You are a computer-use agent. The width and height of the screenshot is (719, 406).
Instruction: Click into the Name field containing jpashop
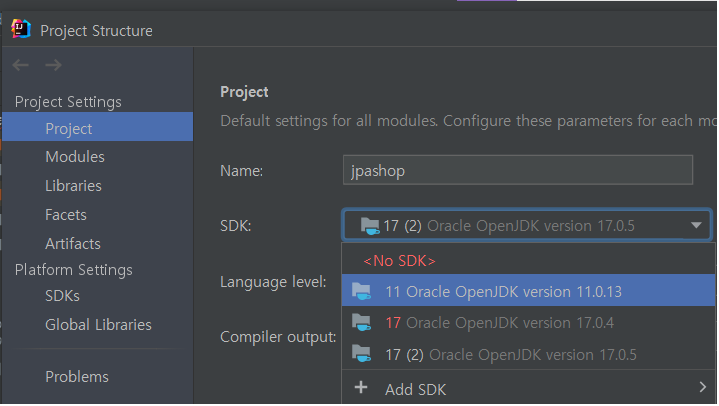[518, 170]
